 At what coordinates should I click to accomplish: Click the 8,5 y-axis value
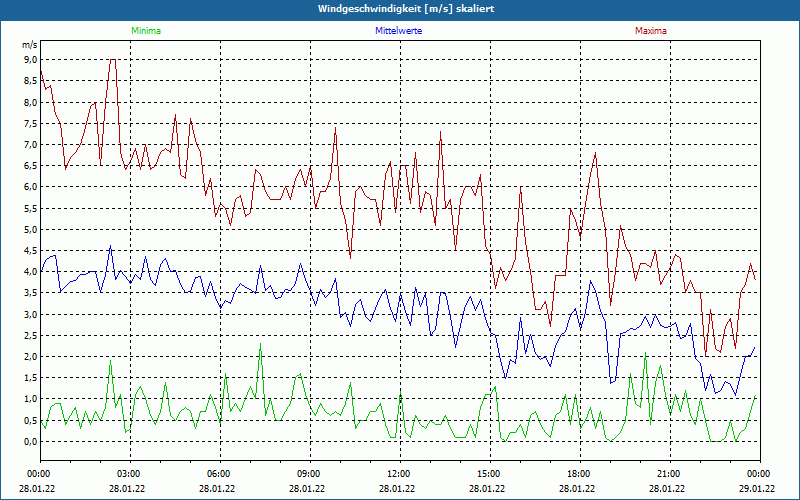click(31, 81)
